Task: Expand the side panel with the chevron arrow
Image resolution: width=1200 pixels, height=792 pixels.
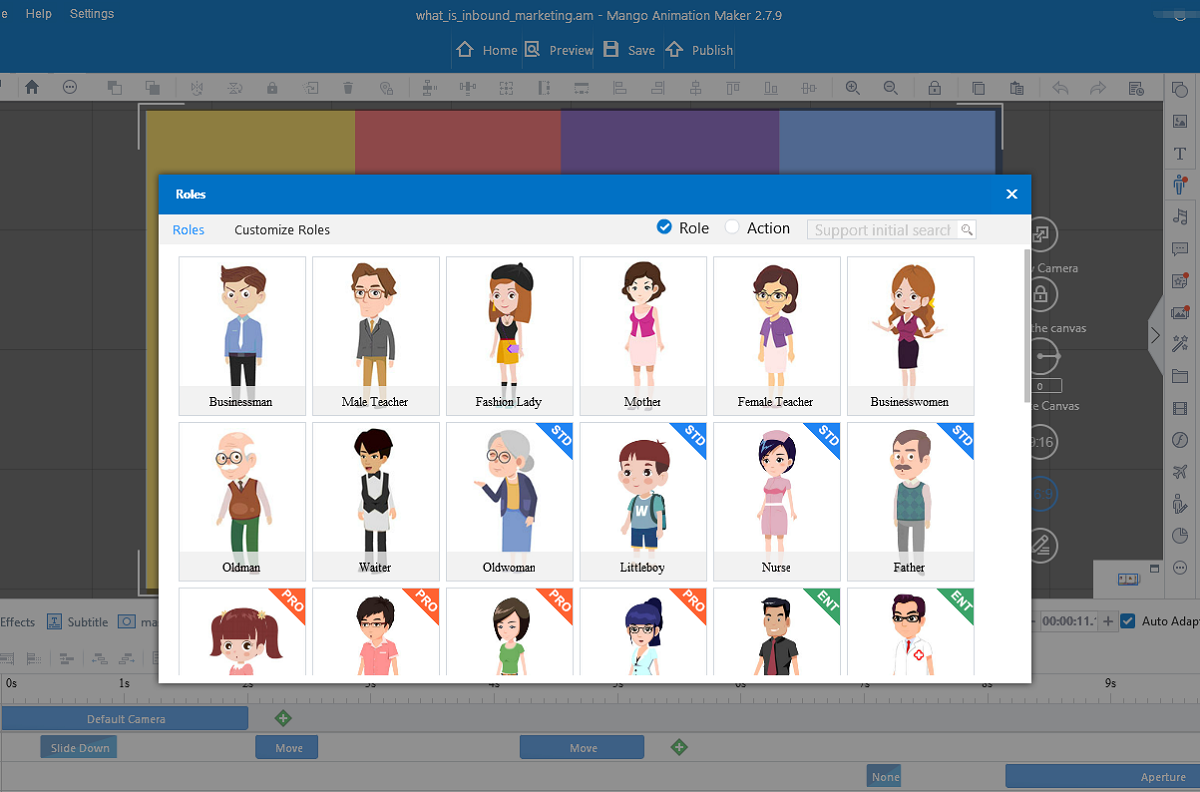Action: pos(1155,336)
